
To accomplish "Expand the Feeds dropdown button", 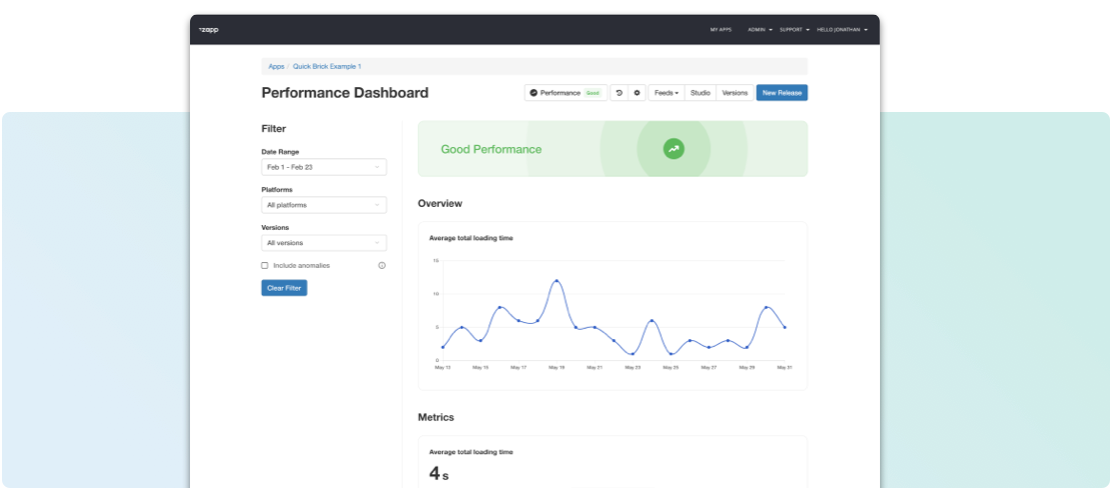I will tap(666, 93).
